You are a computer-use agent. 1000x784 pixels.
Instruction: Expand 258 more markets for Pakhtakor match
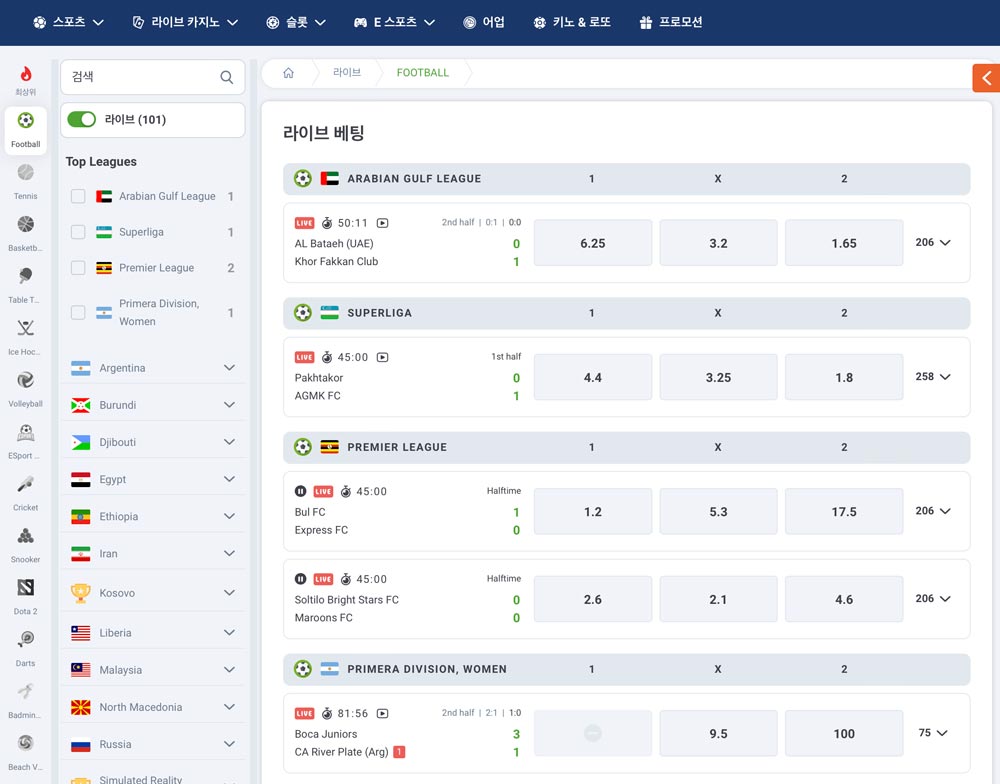coord(933,376)
